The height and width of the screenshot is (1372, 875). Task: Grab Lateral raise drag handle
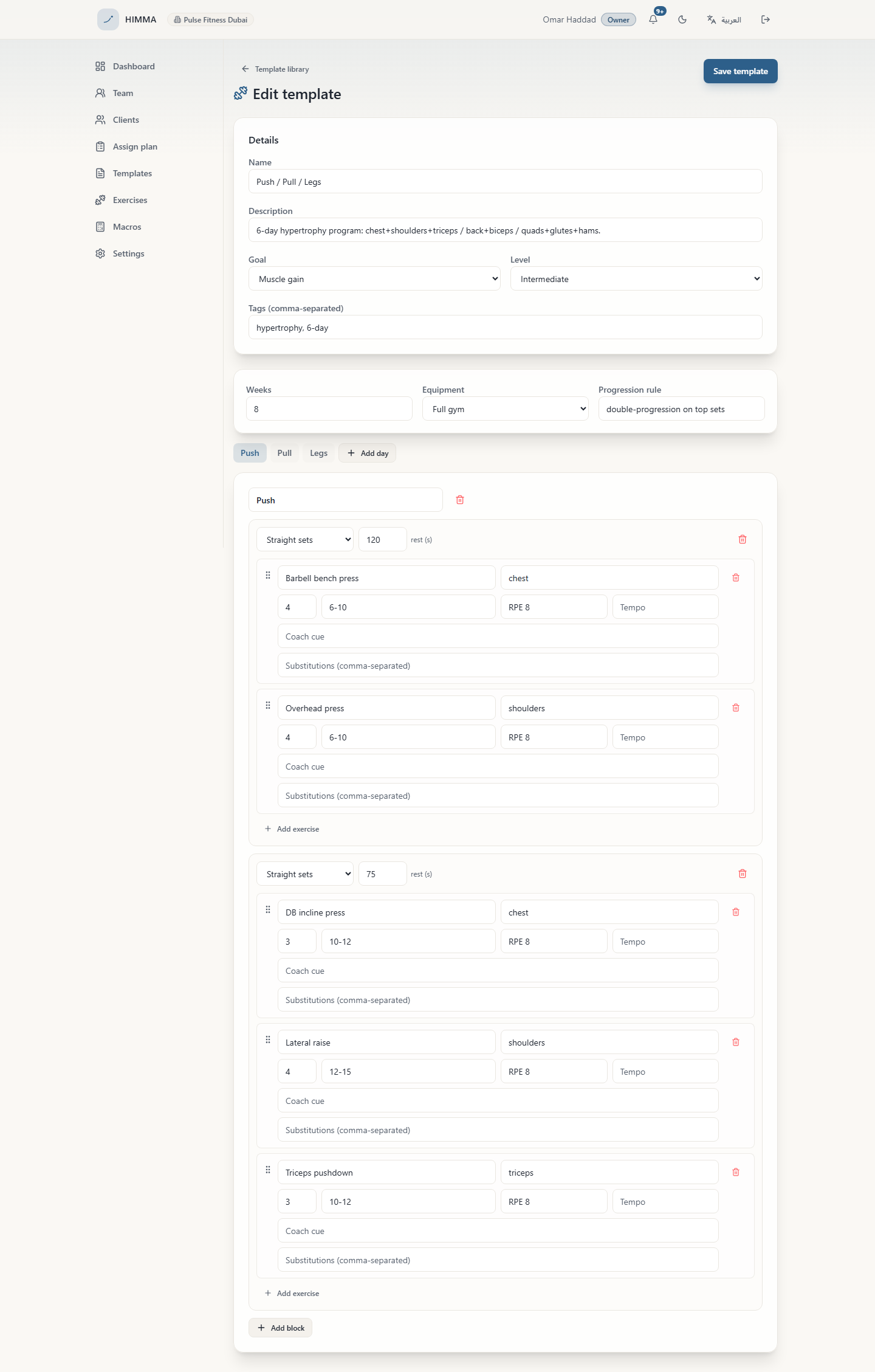(x=268, y=1039)
